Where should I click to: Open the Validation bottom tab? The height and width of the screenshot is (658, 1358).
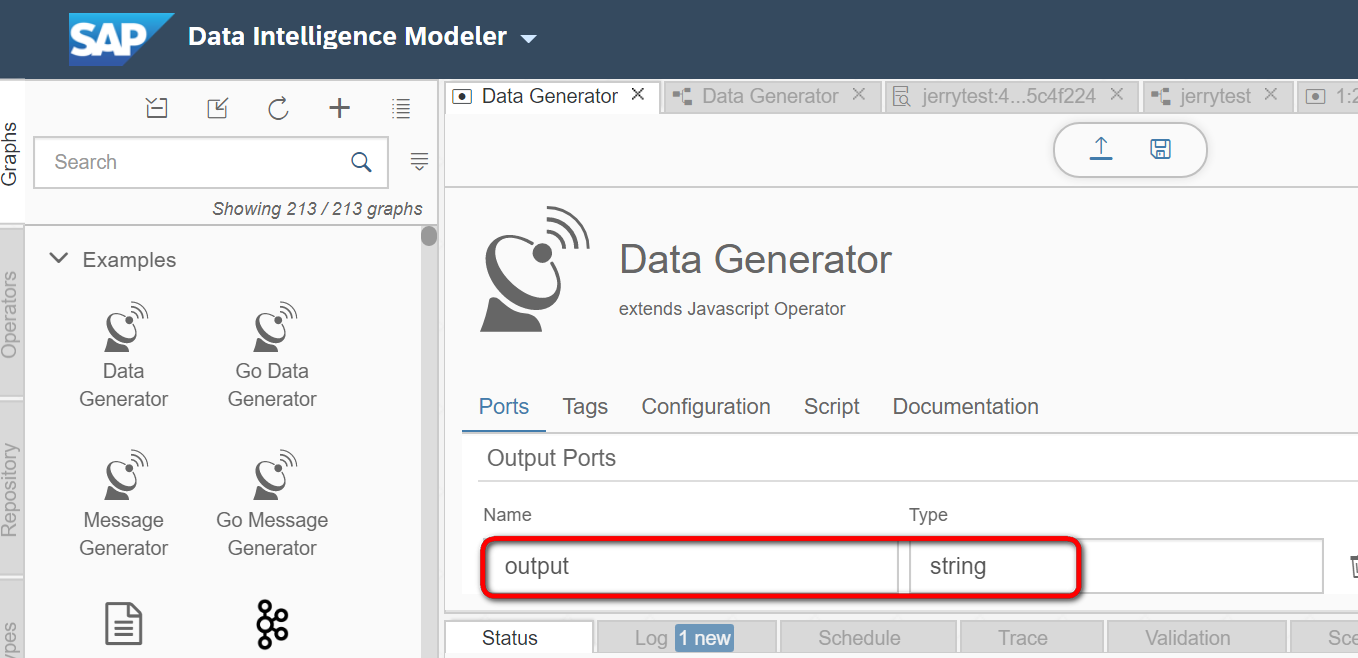tap(1197, 638)
